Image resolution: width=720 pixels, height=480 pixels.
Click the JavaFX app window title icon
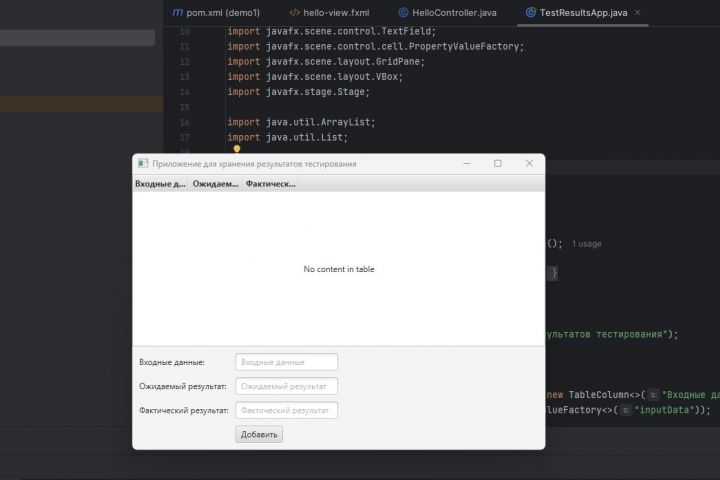click(x=143, y=164)
